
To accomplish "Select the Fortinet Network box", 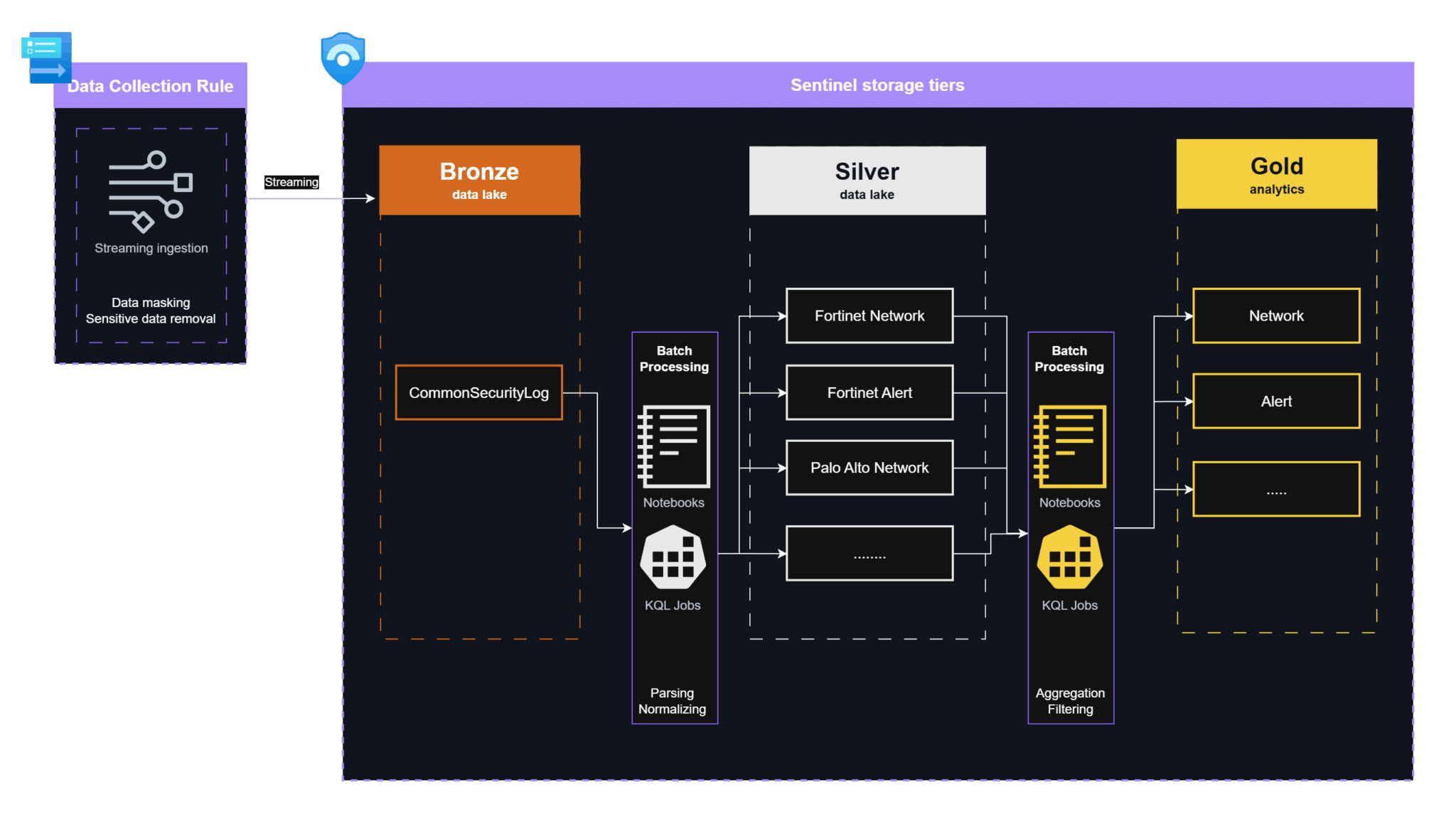I will click(x=869, y=316).
